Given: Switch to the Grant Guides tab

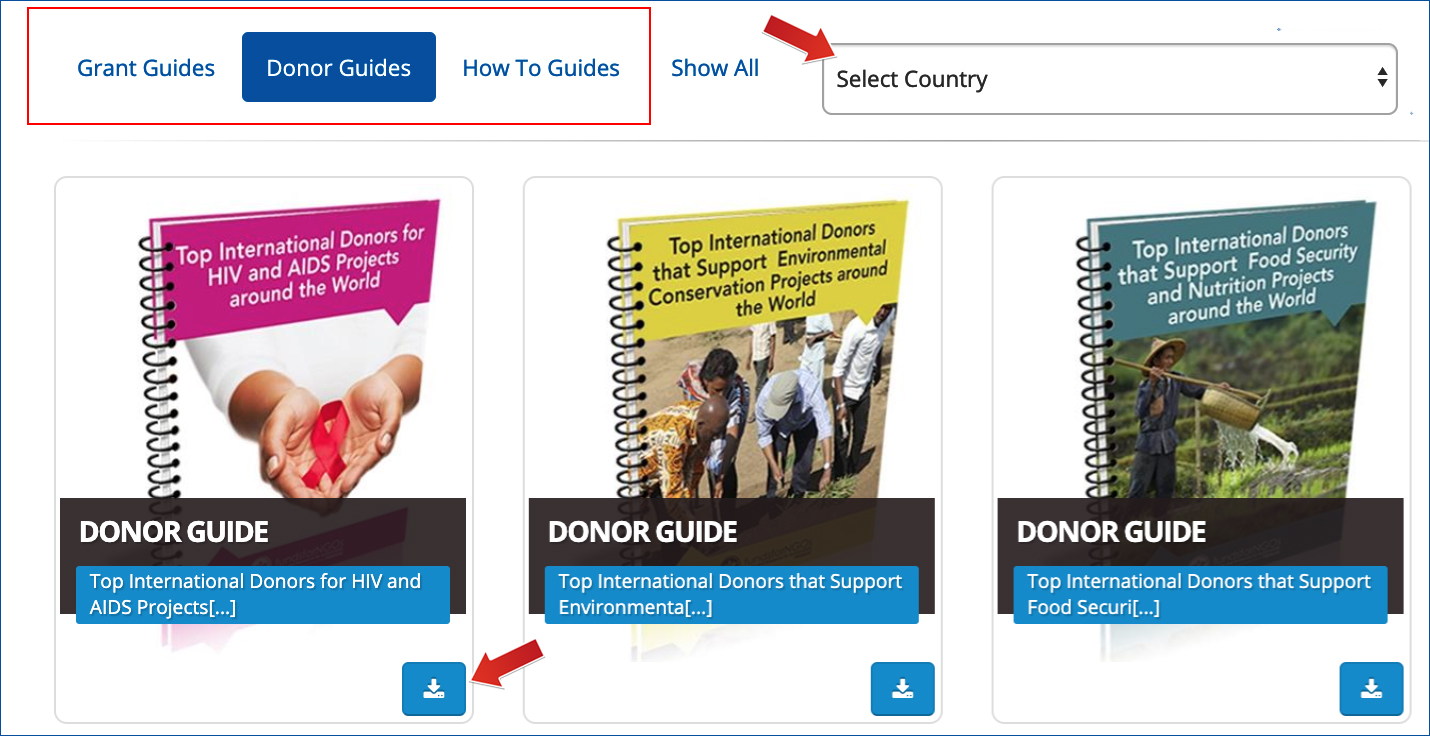Looking at the screenshot, I should click(x=146, y=68).
